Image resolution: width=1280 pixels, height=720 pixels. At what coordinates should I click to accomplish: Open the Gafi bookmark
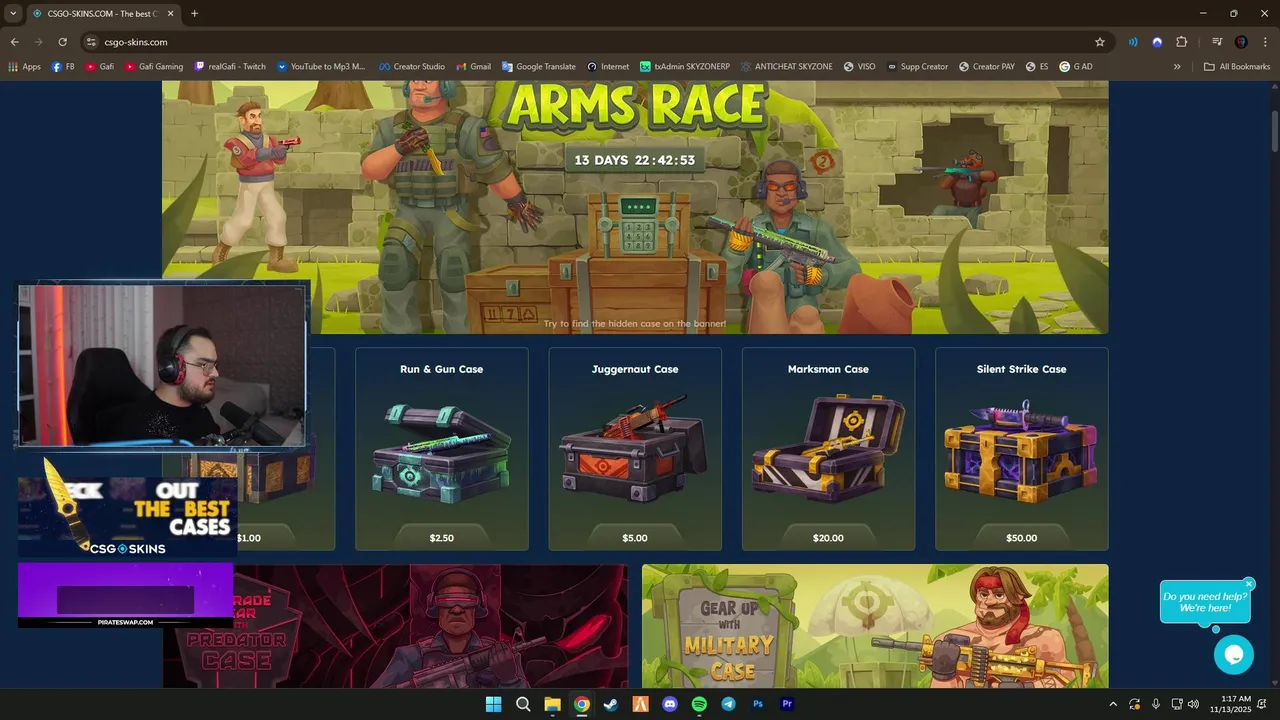coord(100,67)
